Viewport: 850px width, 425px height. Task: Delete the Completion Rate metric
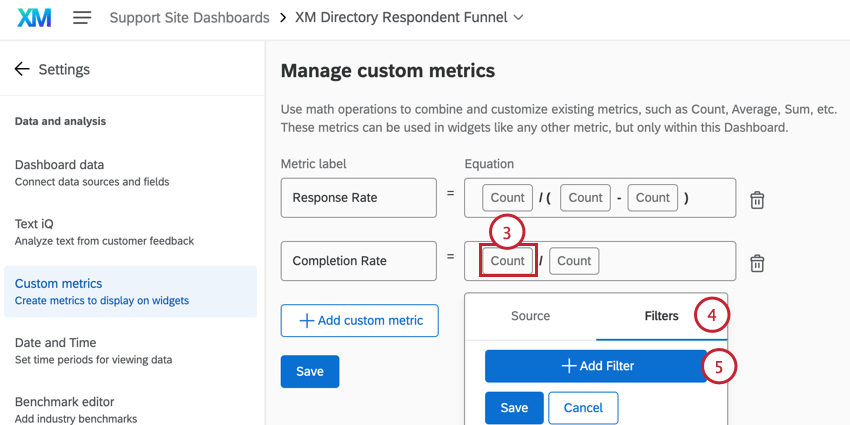(x=757, y=263)
